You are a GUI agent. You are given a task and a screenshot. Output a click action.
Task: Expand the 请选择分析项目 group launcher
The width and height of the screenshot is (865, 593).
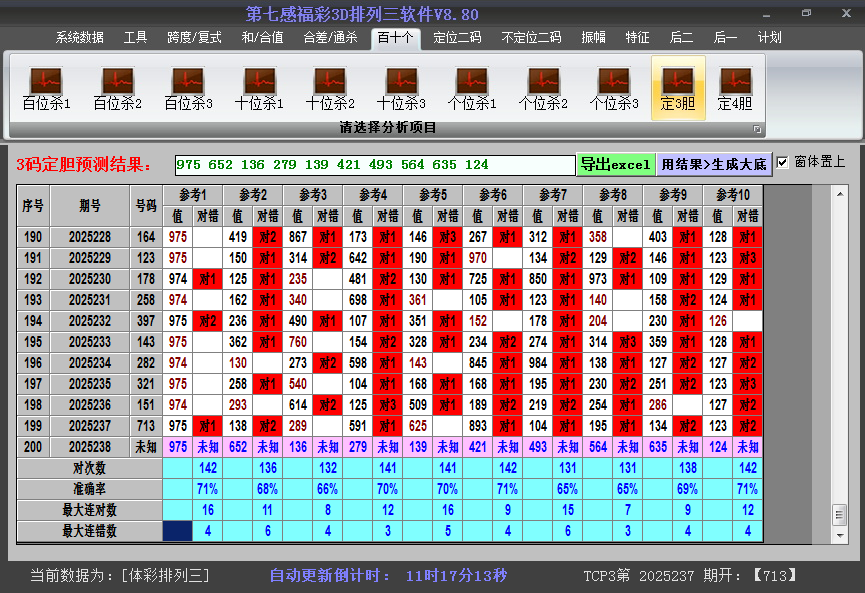757,129
